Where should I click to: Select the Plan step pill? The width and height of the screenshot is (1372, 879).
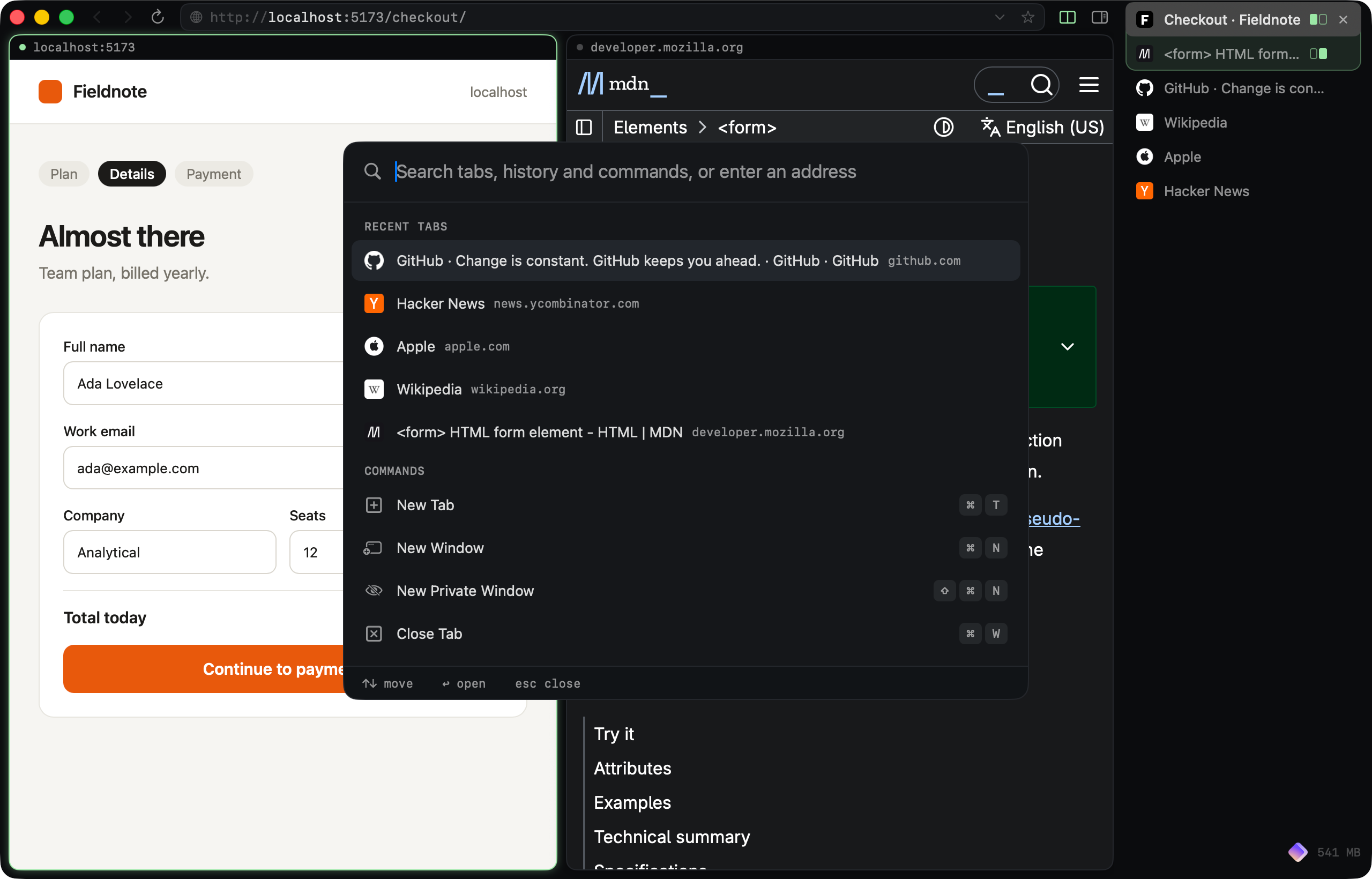(x=64, y=174)
